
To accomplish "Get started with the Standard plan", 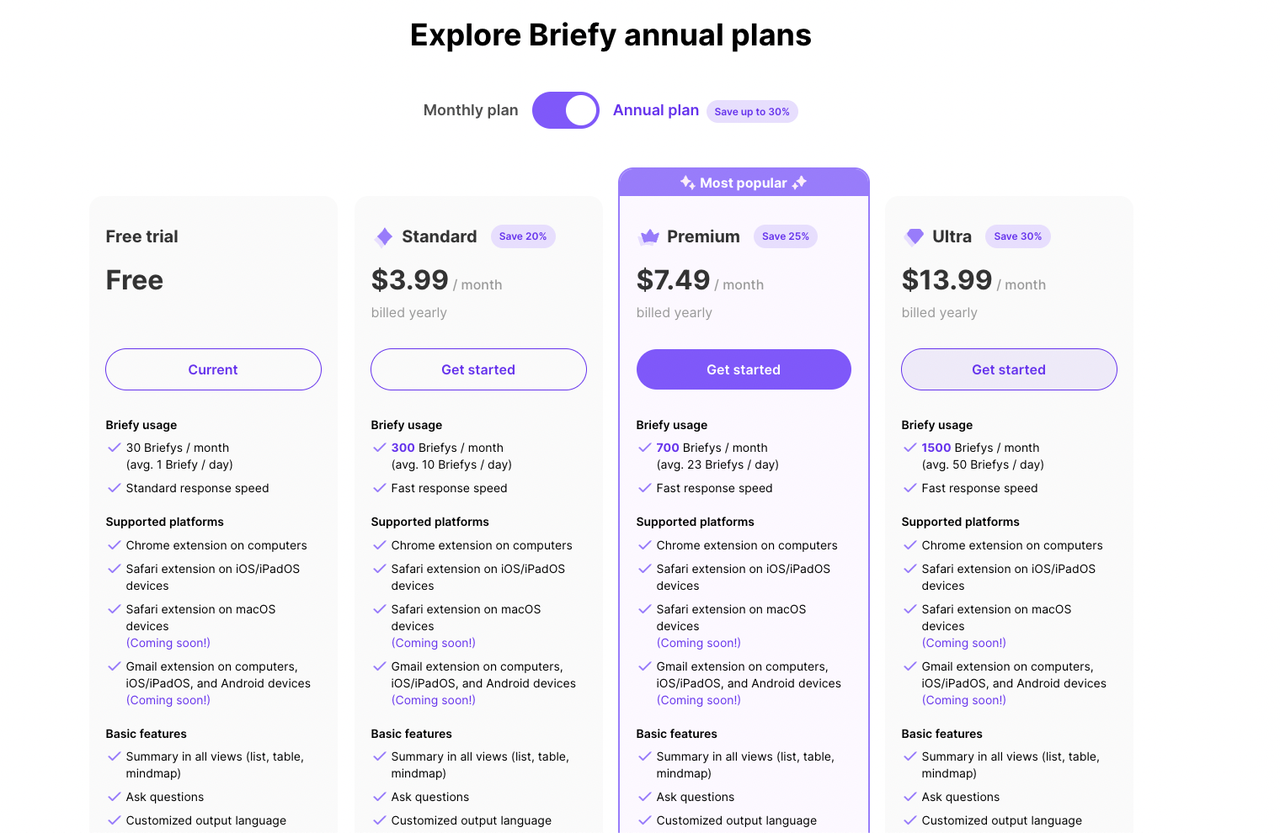I will (x=478, y=369).
